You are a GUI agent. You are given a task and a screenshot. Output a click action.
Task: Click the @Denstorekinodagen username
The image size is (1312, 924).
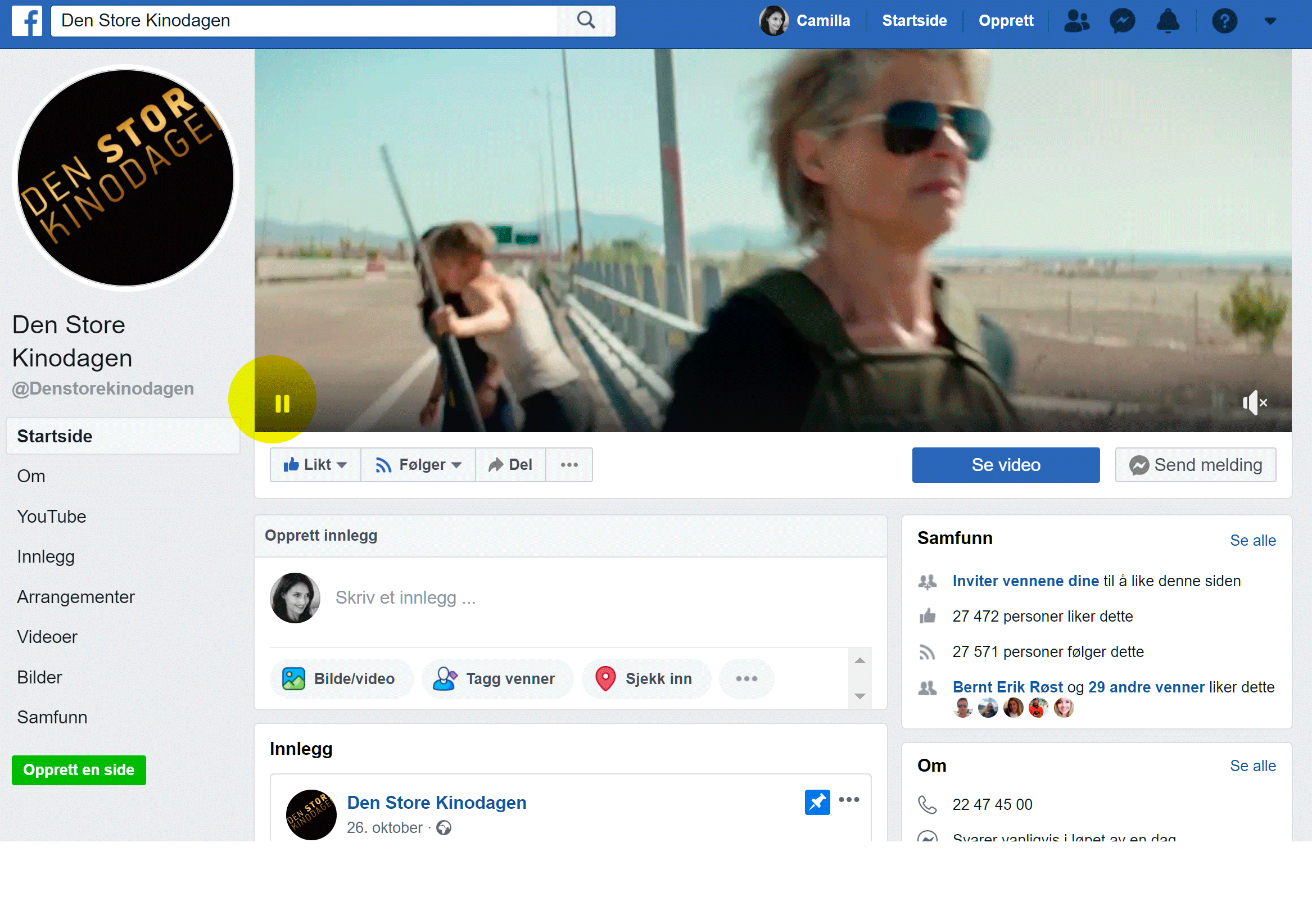pos(103,388)
